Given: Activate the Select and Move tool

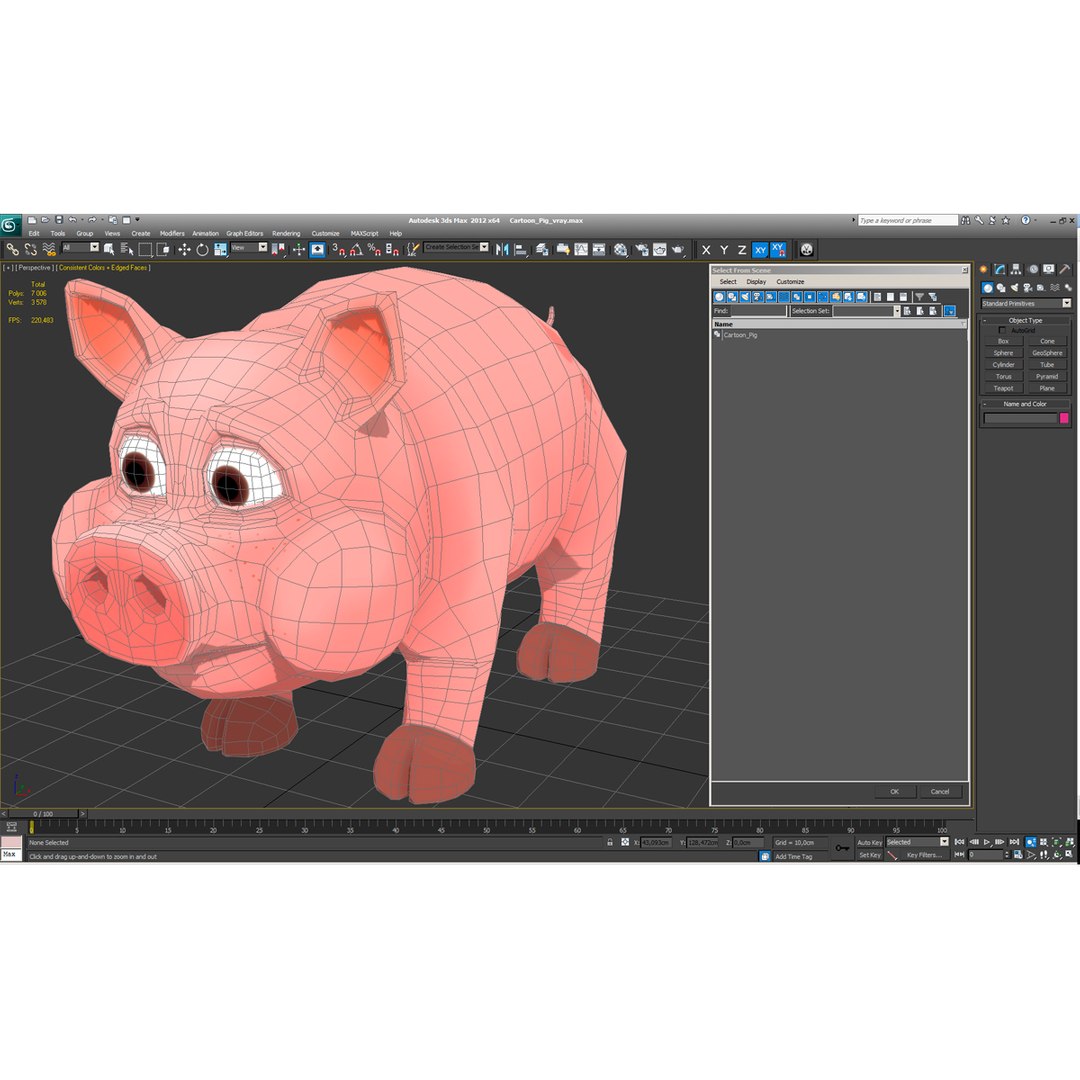Looking at the screenshot, I should coord(184,249).
